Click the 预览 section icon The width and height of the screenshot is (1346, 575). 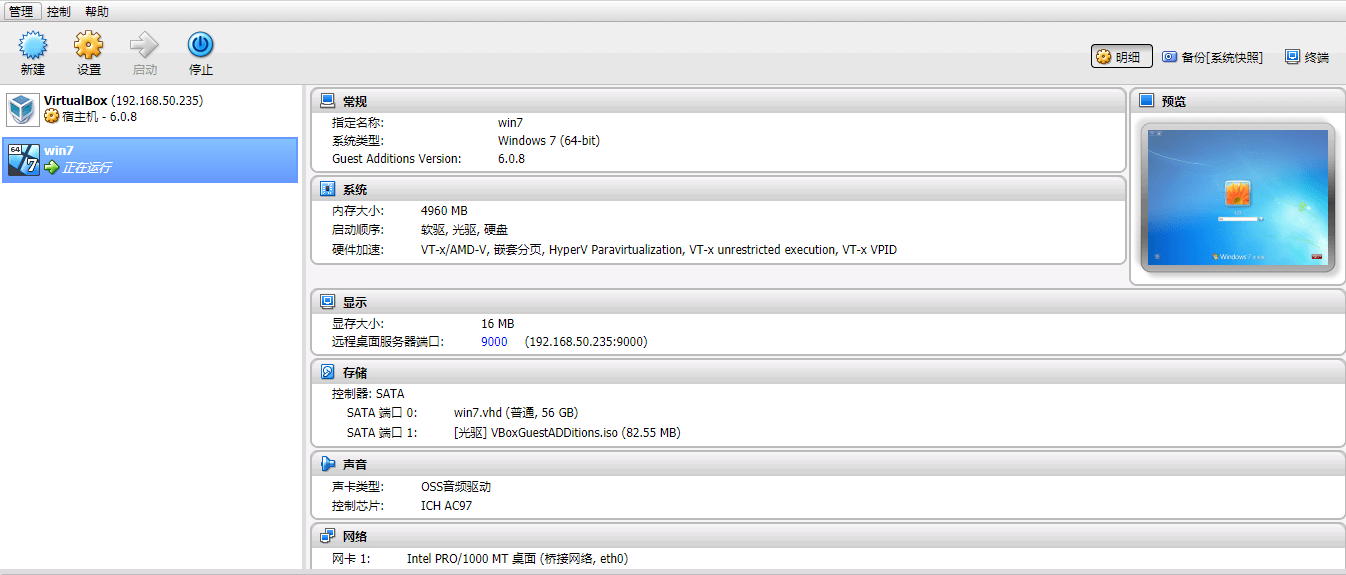pos(1147,101)
